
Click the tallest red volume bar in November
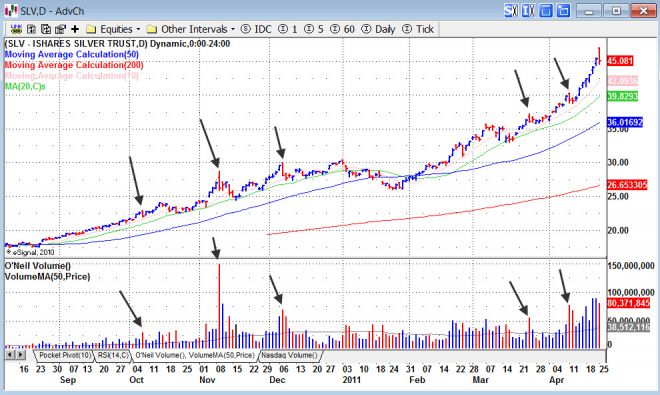pos(219,306)
